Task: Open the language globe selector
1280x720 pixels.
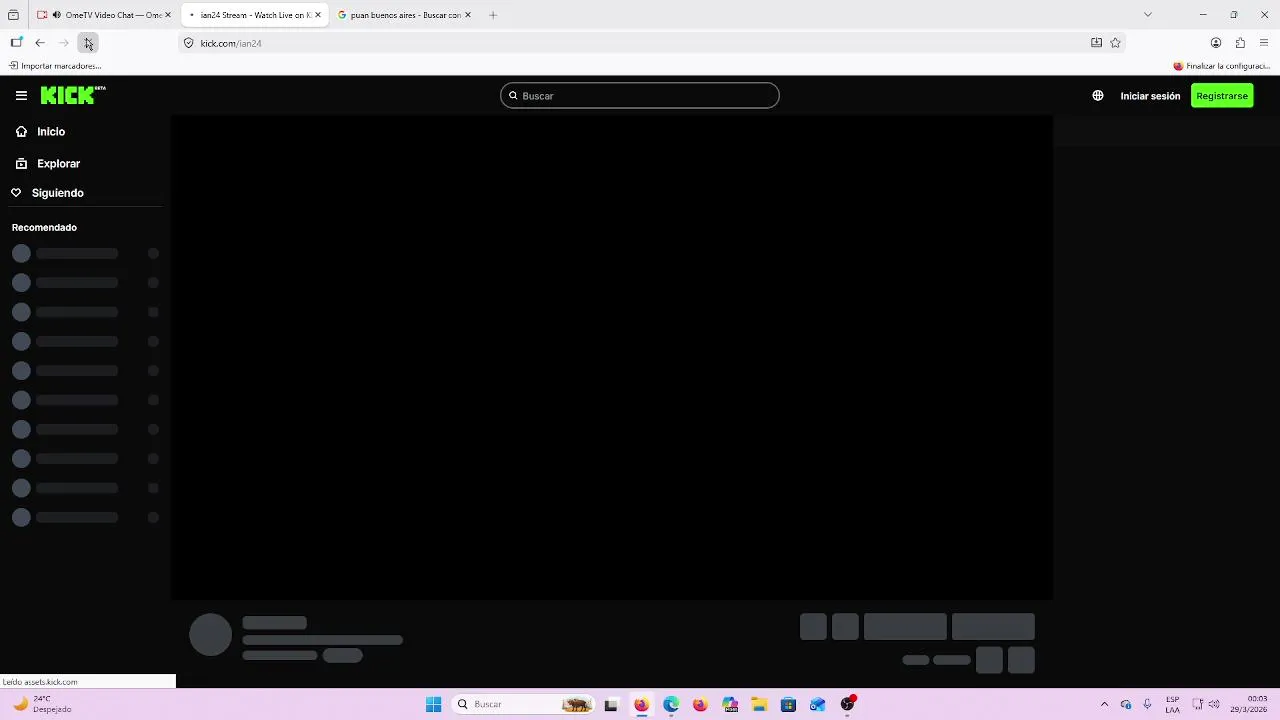Action: (1098, 96)
